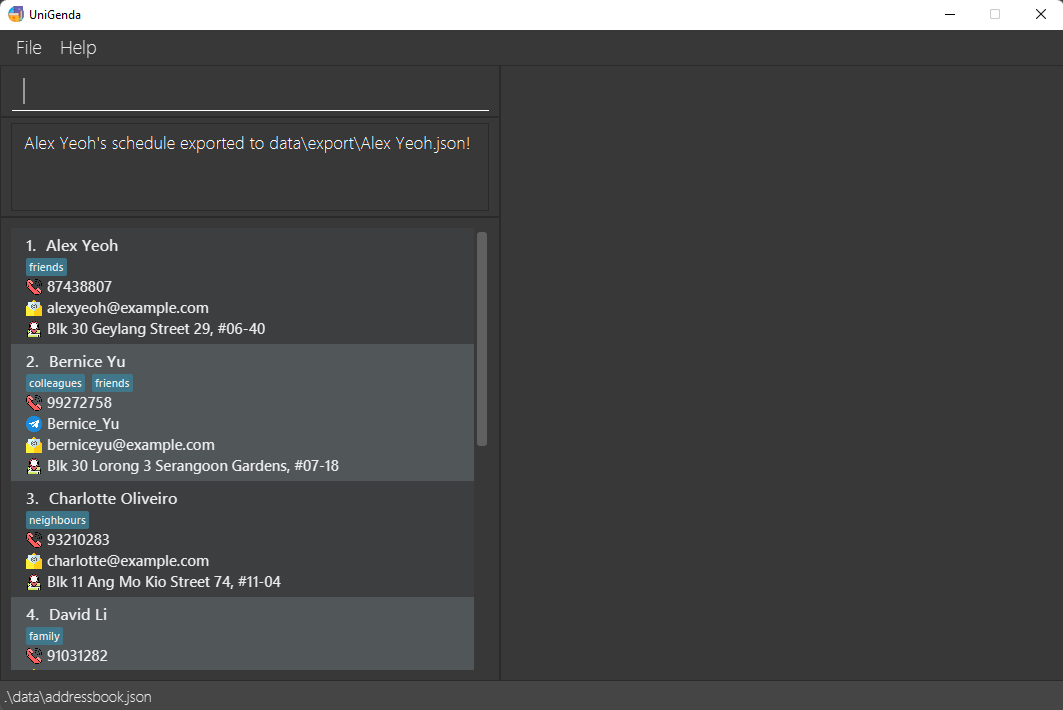Click the UniGenda app icon in title bar
1063x710 pixels.
click(x=16, y=14)
